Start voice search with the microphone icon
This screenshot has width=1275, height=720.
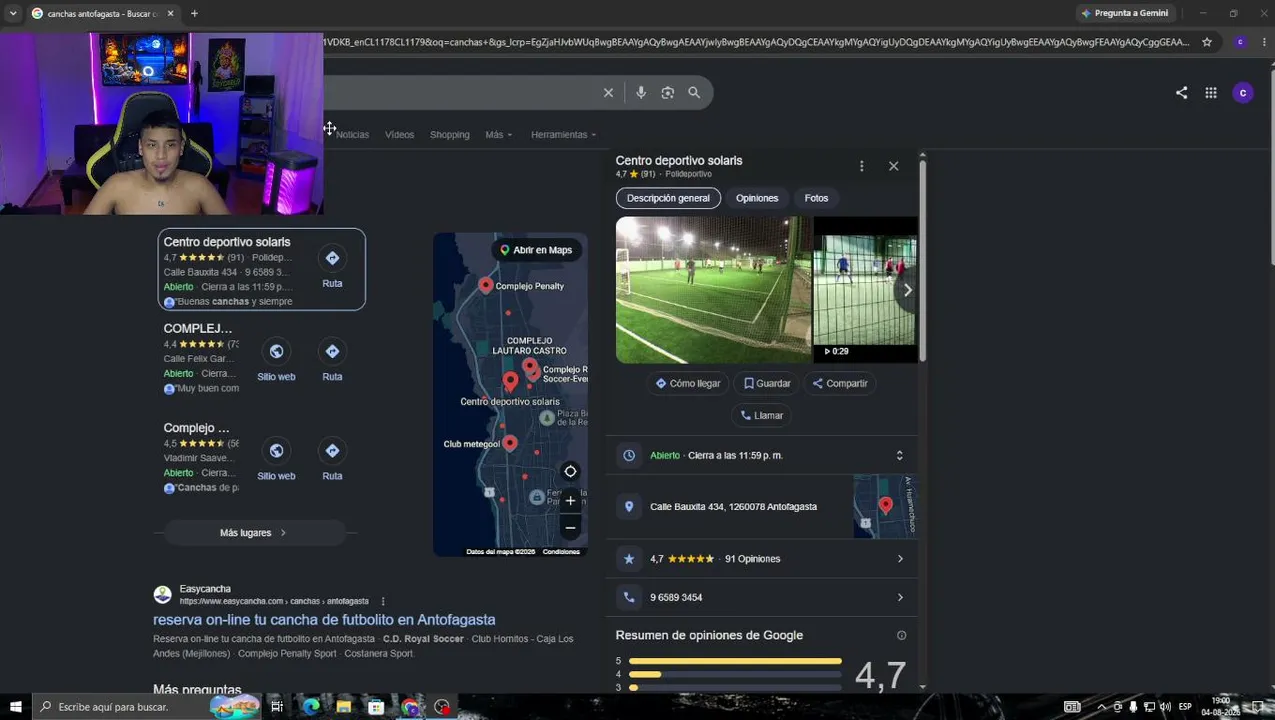tap(641, 93)
